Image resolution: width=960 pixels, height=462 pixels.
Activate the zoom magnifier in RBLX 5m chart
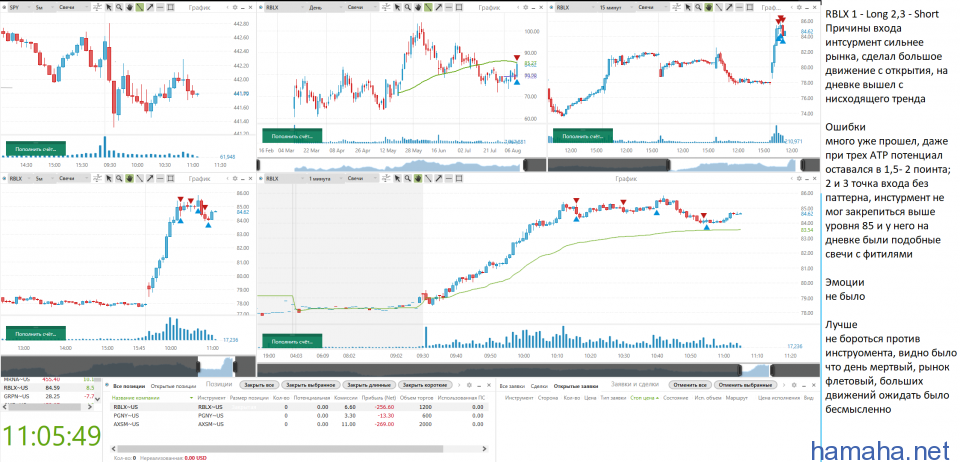(119, 179)
